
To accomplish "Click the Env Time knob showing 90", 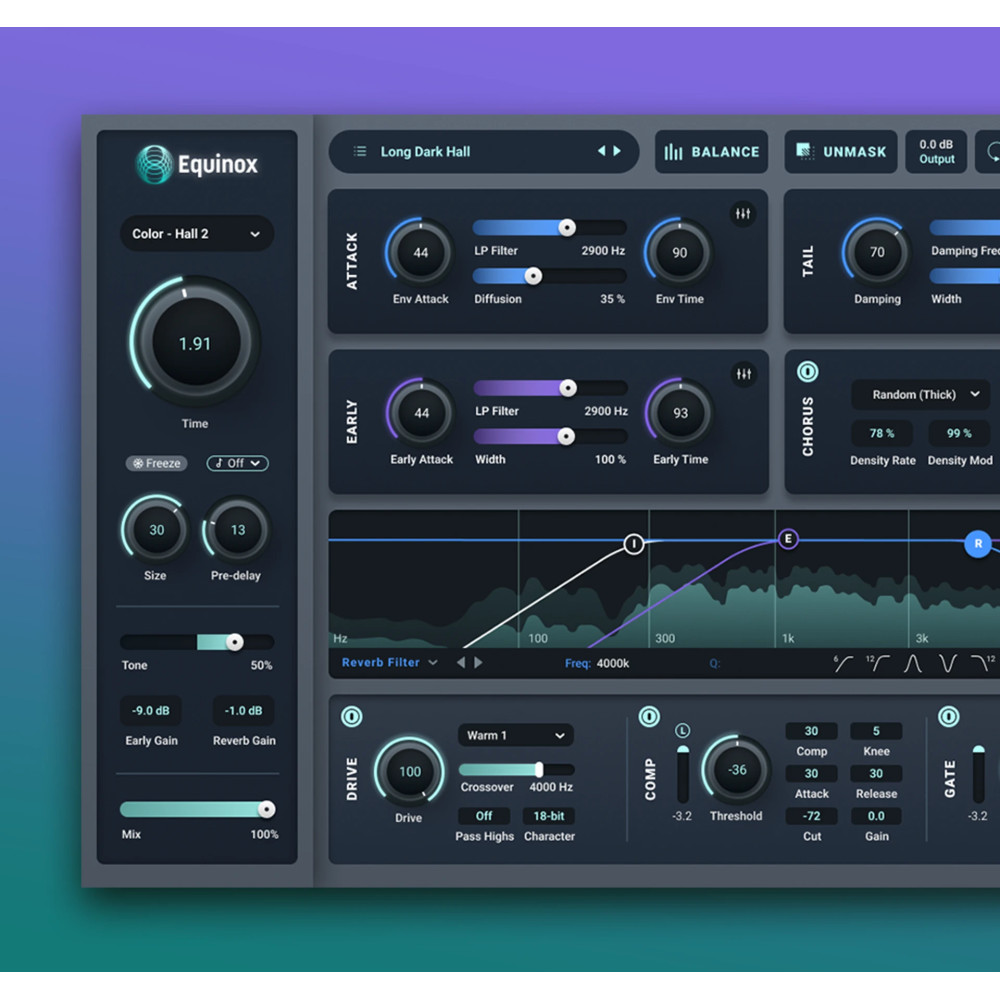I will [x=679, y=253].
